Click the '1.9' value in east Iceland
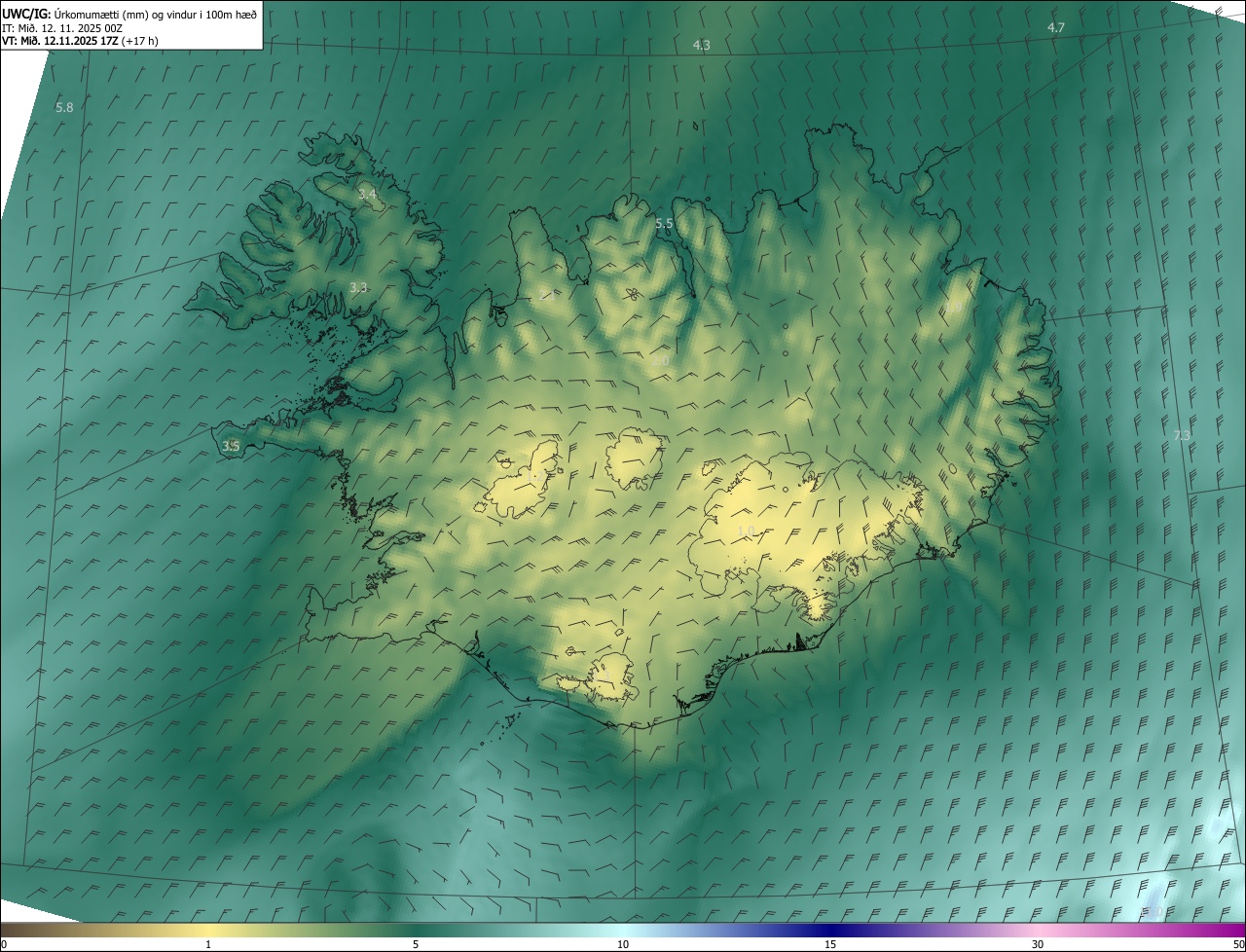Screen dimensions: 1246x952 pyautogui.click(x=954, y=307)
